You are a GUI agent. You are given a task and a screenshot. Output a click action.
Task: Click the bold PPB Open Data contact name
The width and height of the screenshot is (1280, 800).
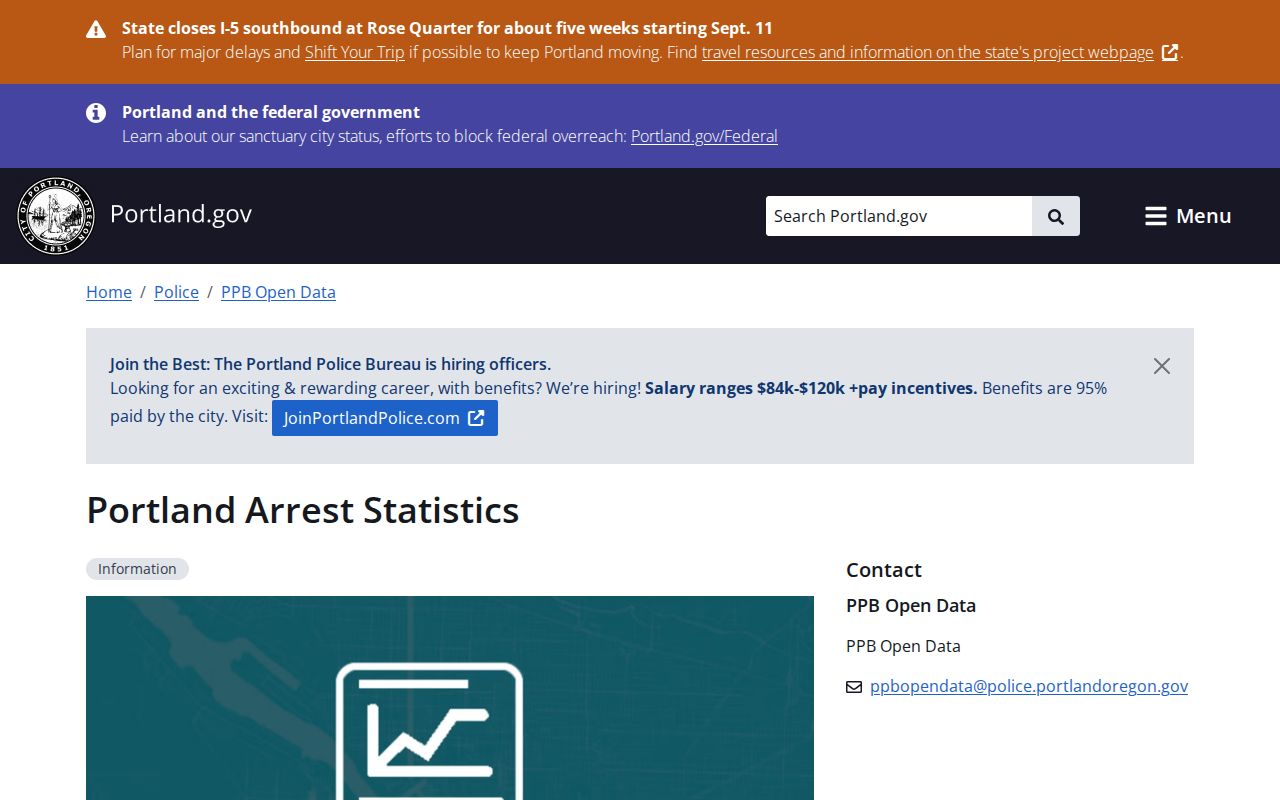(x=911, y=606)
